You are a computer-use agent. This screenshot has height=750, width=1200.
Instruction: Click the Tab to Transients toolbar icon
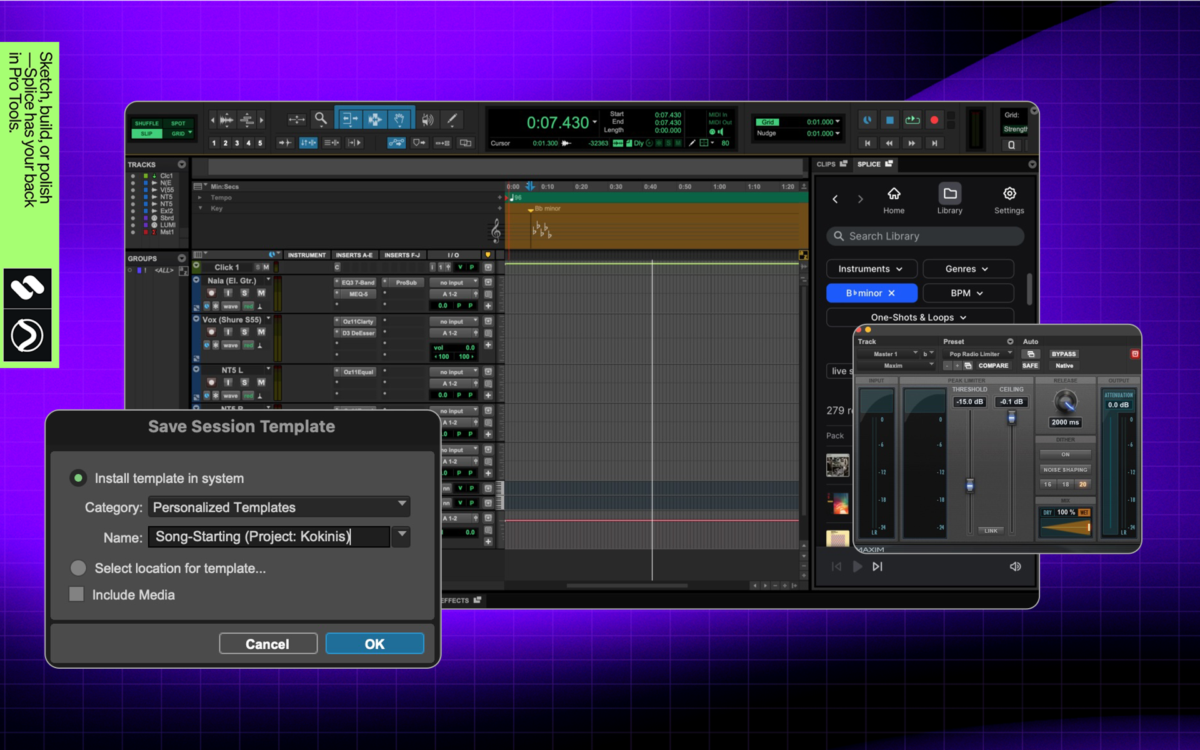285,142
